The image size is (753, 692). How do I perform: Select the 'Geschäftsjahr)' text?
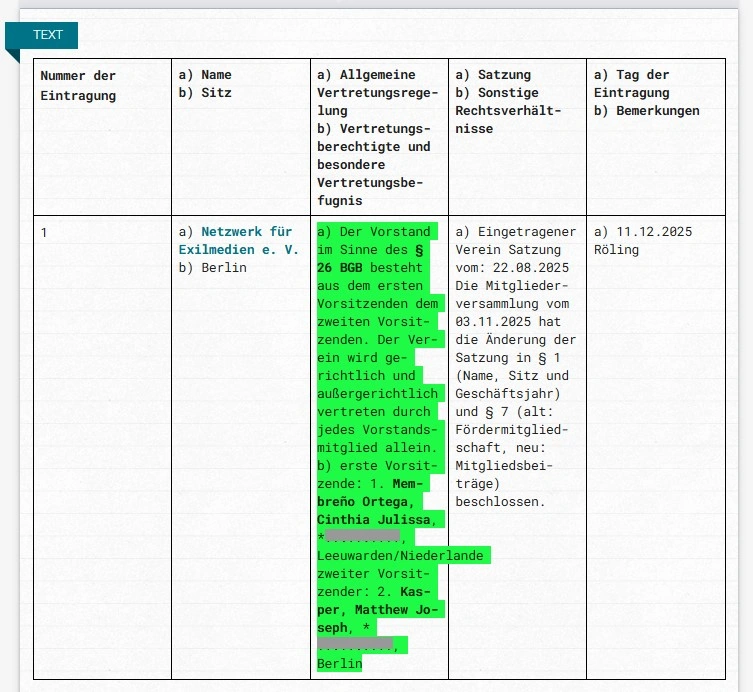[508, 394]
